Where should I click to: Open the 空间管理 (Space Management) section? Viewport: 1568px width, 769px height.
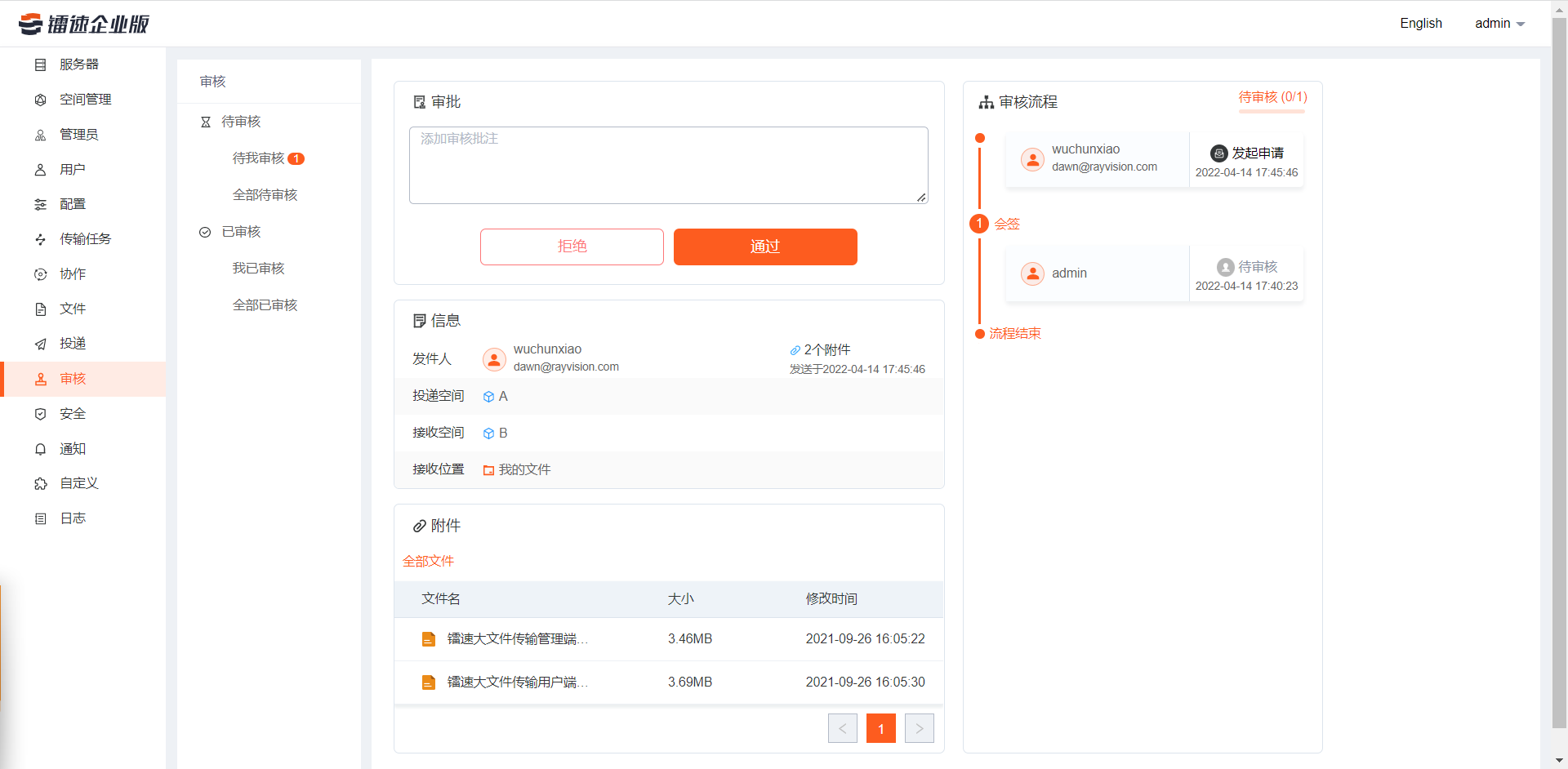tap(40, 99)
